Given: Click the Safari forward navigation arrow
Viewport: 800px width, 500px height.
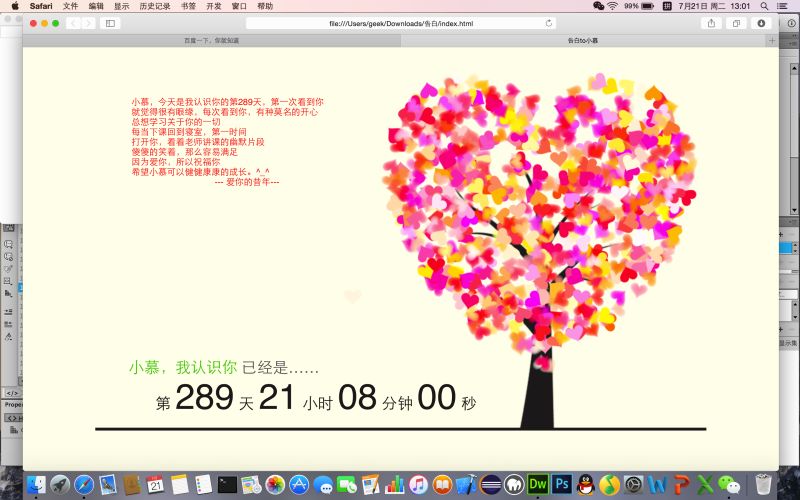Looking at the screenshot, I should coord(88,23).
